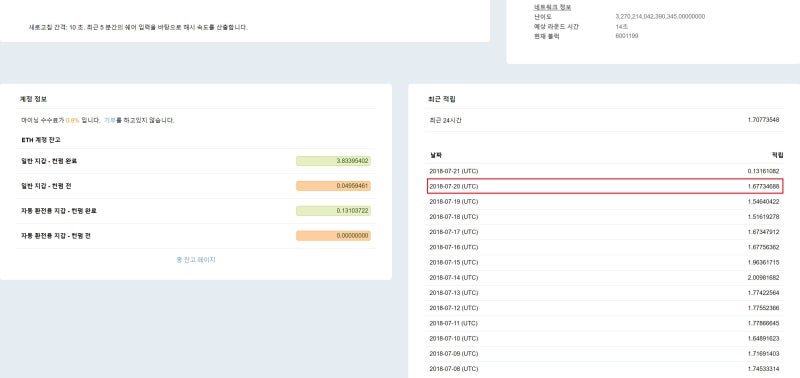Click the current block number 6001199
Screen dimensions: 800x378
(x=627, y=36)
